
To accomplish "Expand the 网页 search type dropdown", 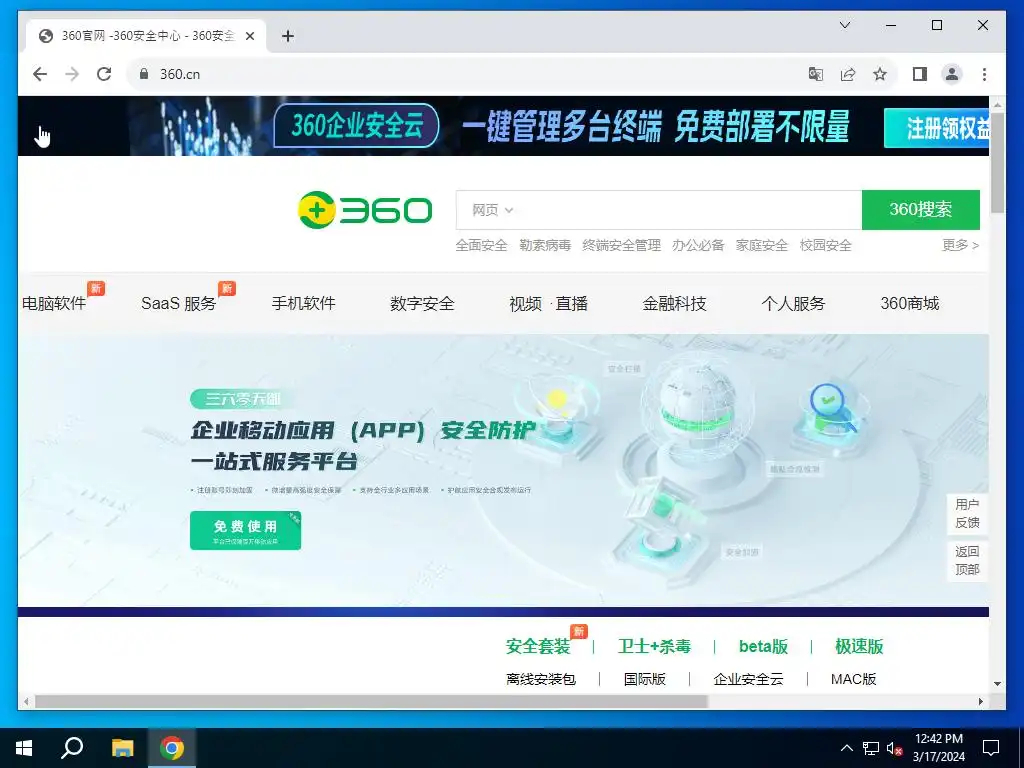I will pyautogui.click(x=492, y=210).
